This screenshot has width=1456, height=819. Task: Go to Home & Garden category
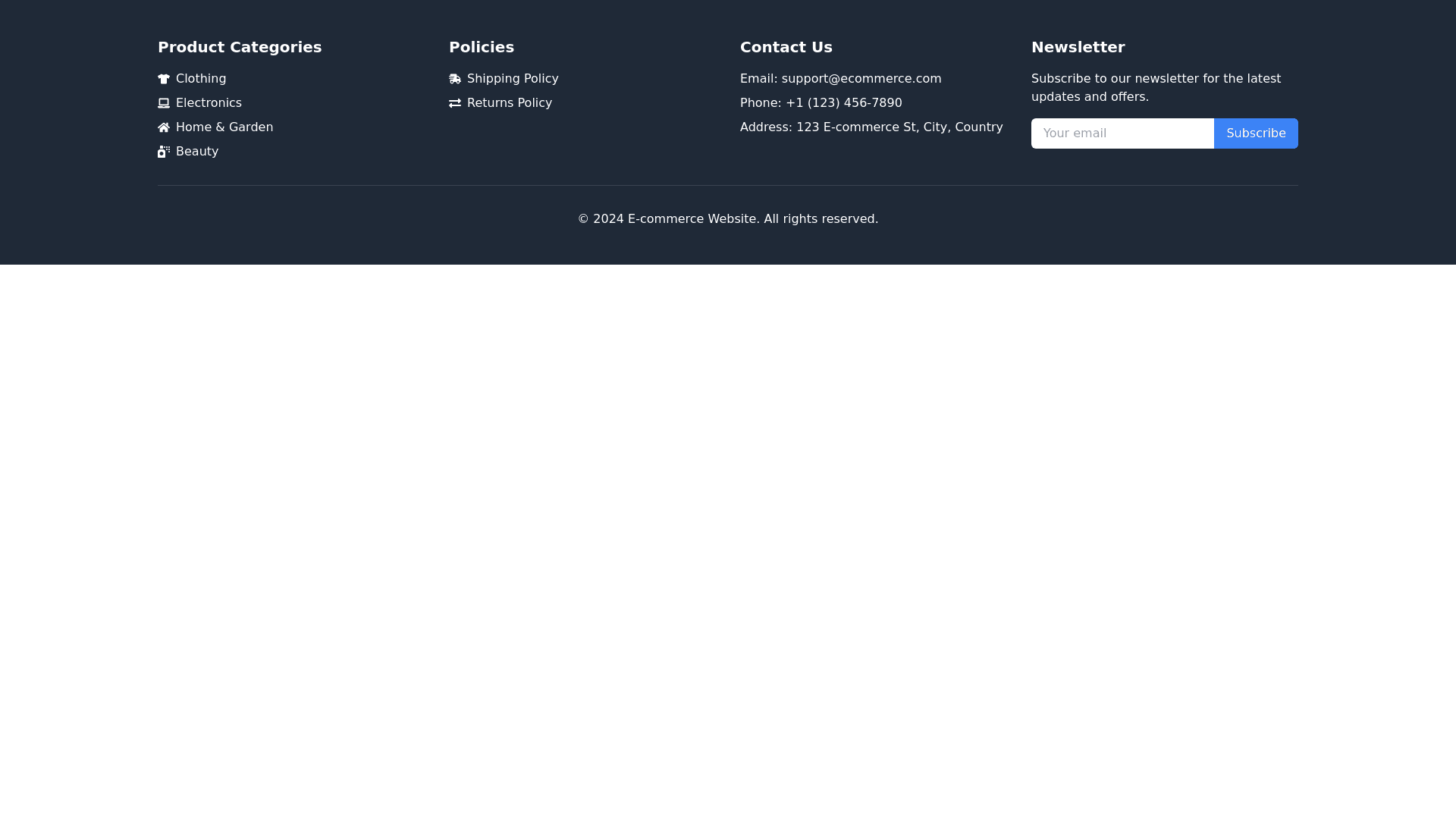tap(224, 127)
